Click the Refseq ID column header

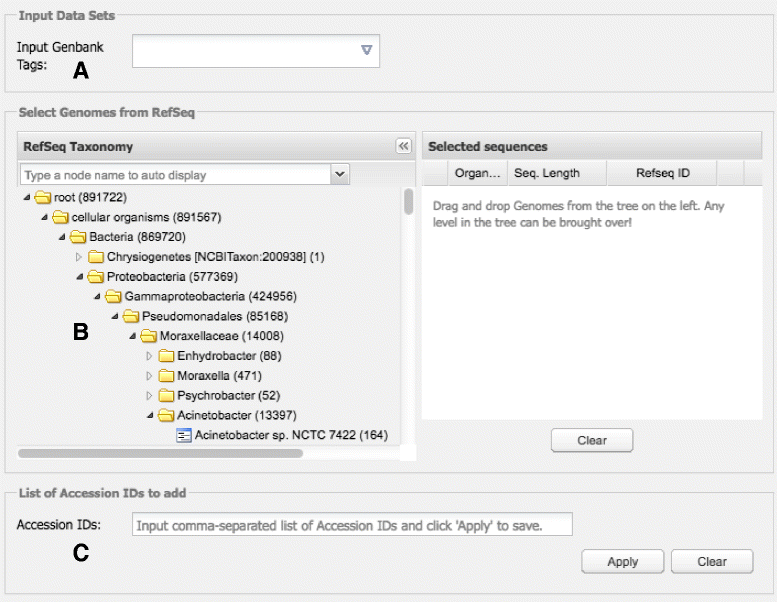tap(663, 173)
